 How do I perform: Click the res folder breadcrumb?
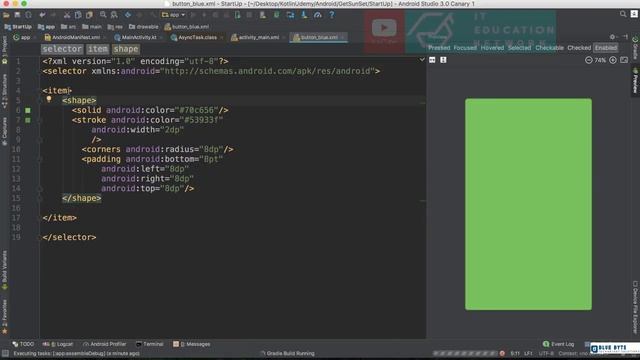[115, 27]
